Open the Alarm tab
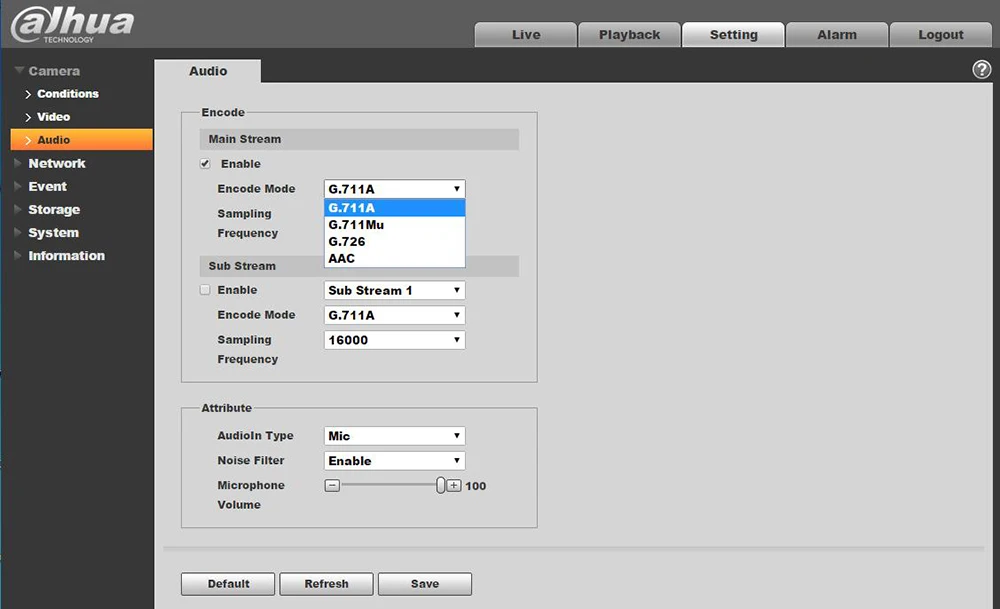Screen dimensions: 1000x609 coord(837,34)
